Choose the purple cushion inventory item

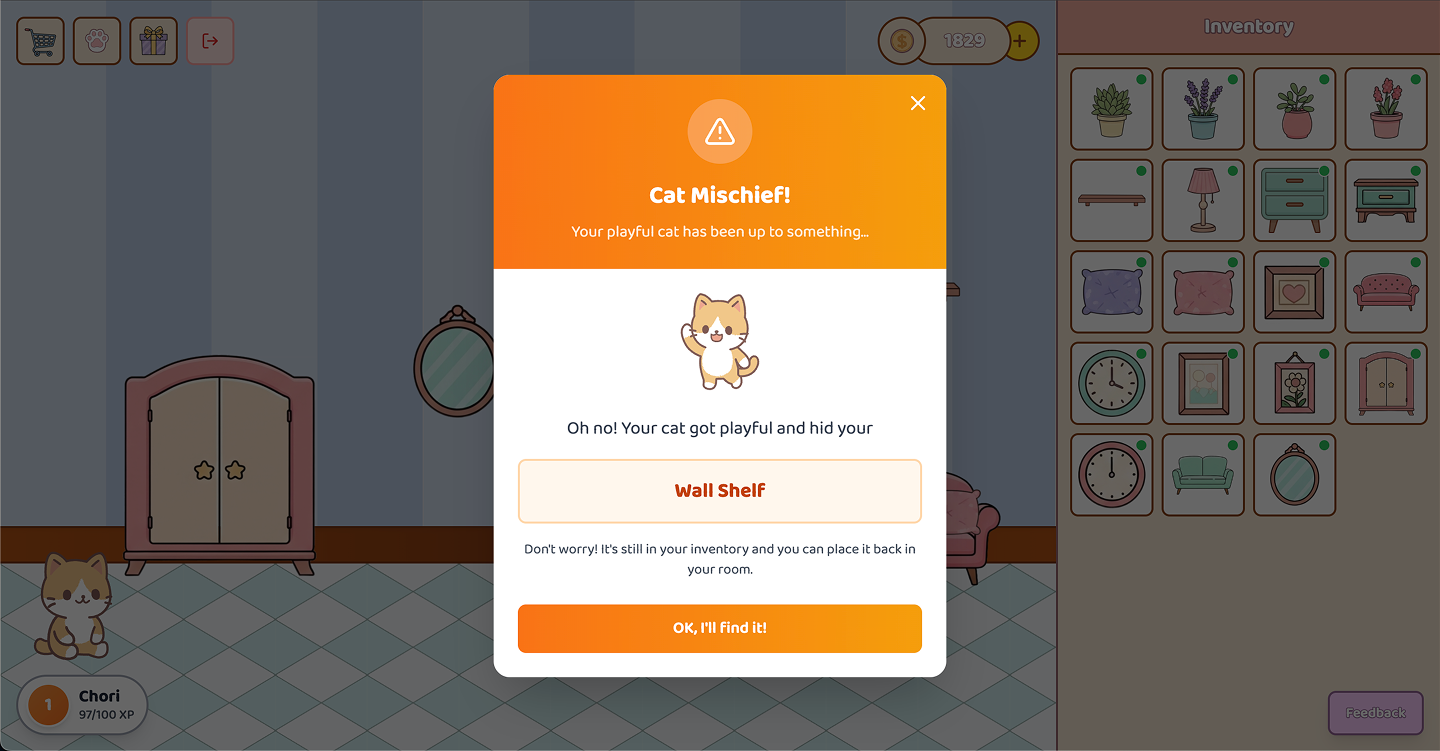(x=1112, y=292)
